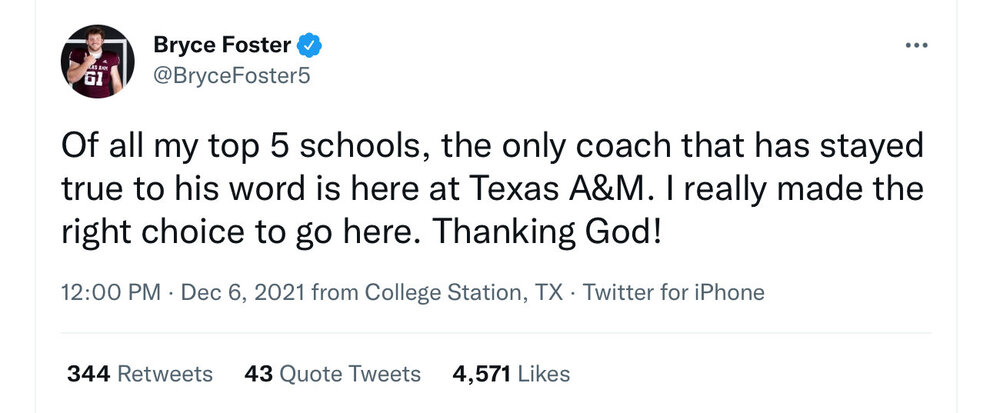This screenshot has height=413, width=1000.
Task: Click the Bryce Foster display name
Action: pos(224,45)
